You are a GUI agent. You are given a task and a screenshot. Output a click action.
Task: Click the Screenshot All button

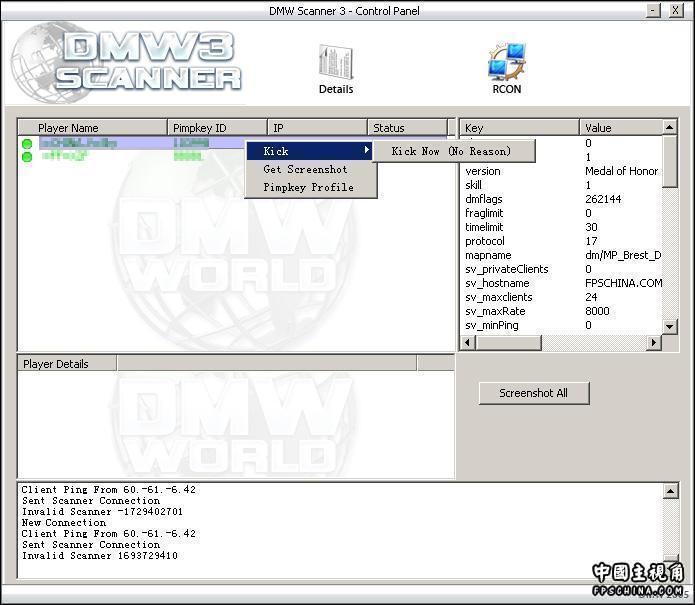pyautogui.click(x=534, y=393)
